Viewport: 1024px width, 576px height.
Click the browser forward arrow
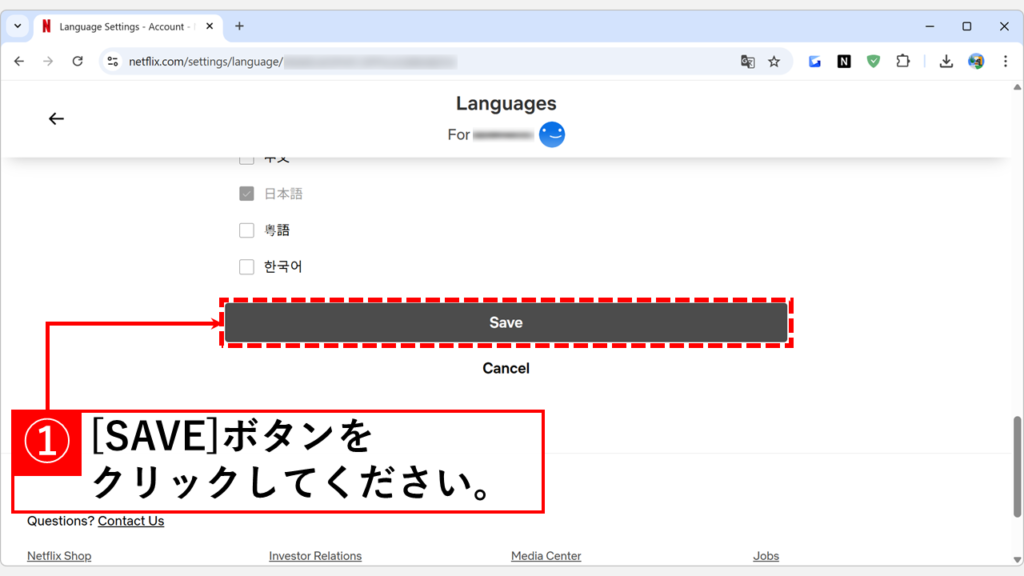(x=48, y=61)
